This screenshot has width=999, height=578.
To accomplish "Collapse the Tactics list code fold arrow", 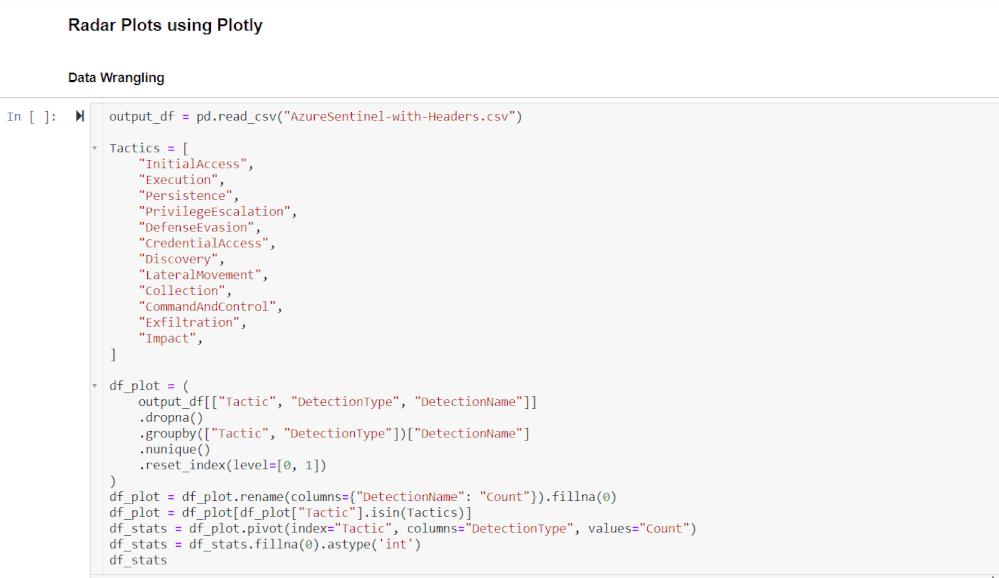I will pos(94,148).
